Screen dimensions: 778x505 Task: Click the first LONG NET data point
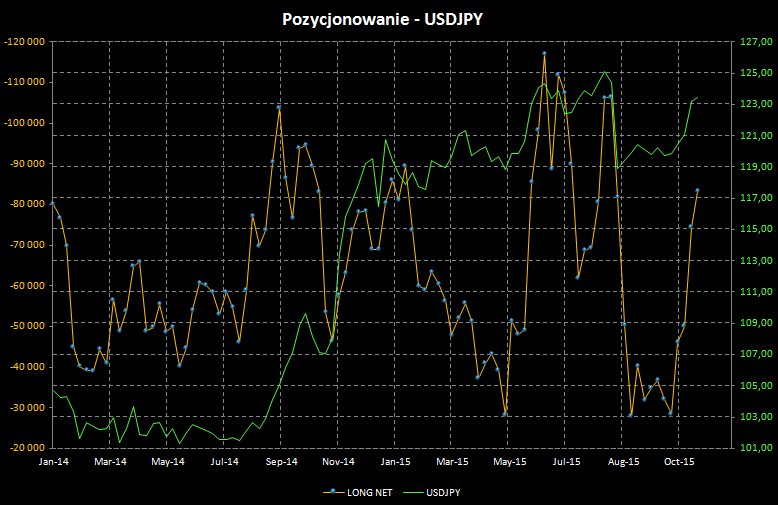(52, 203)
